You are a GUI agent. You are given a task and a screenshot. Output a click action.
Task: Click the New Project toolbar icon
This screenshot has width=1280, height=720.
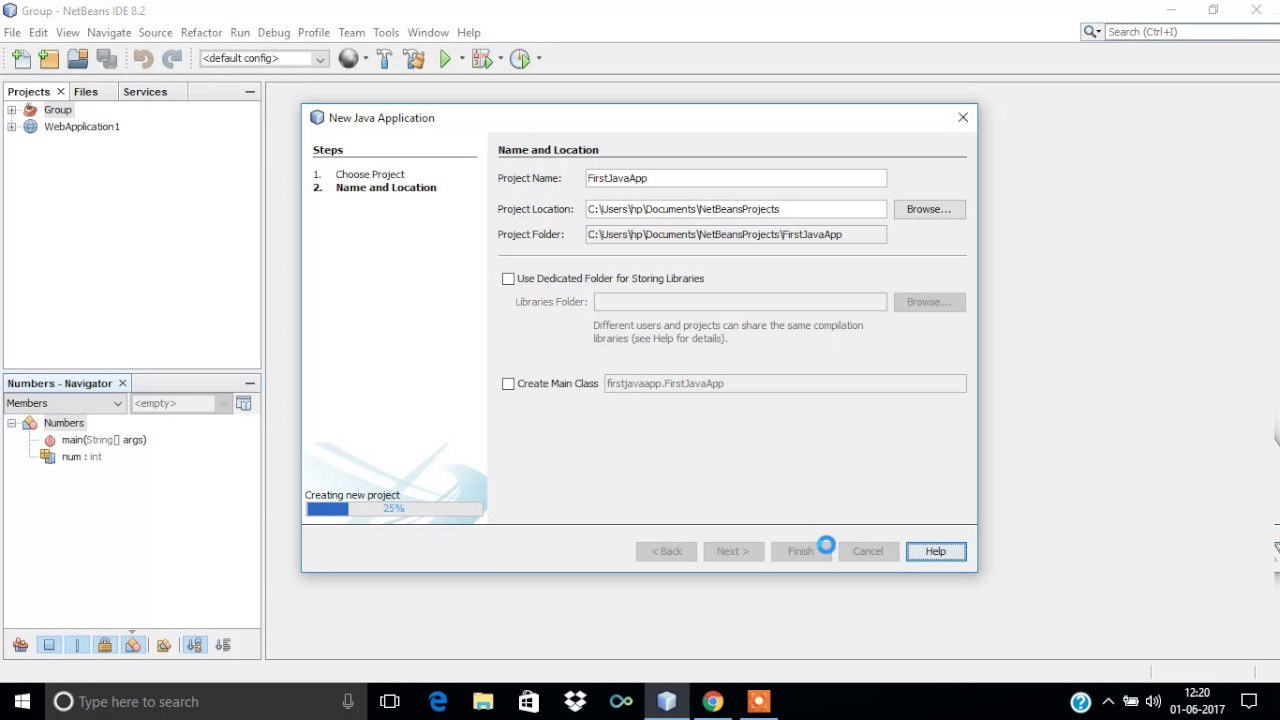[49, 59]
